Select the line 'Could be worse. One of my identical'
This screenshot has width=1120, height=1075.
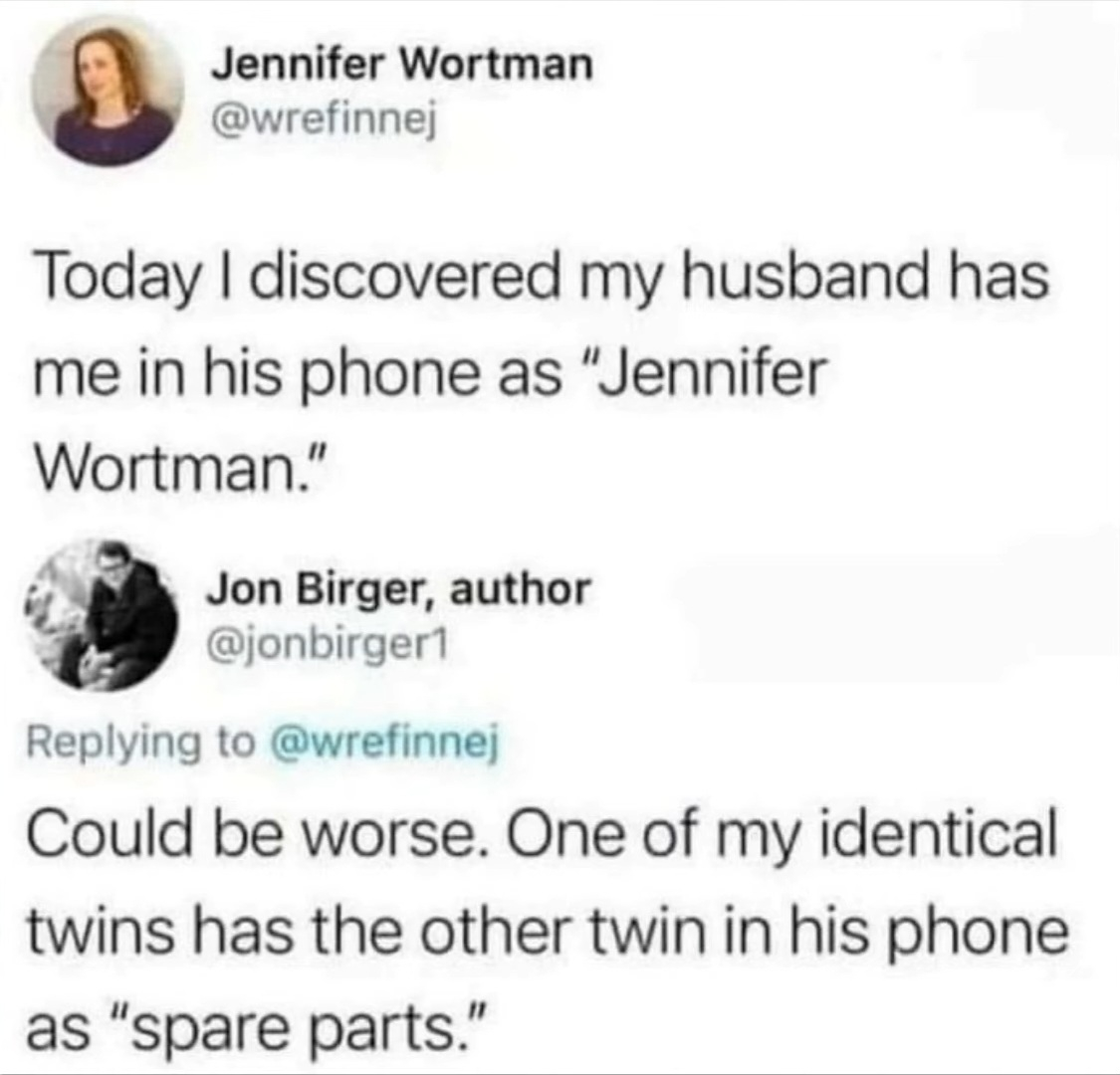pyautogui.click(x=542, y=834)
